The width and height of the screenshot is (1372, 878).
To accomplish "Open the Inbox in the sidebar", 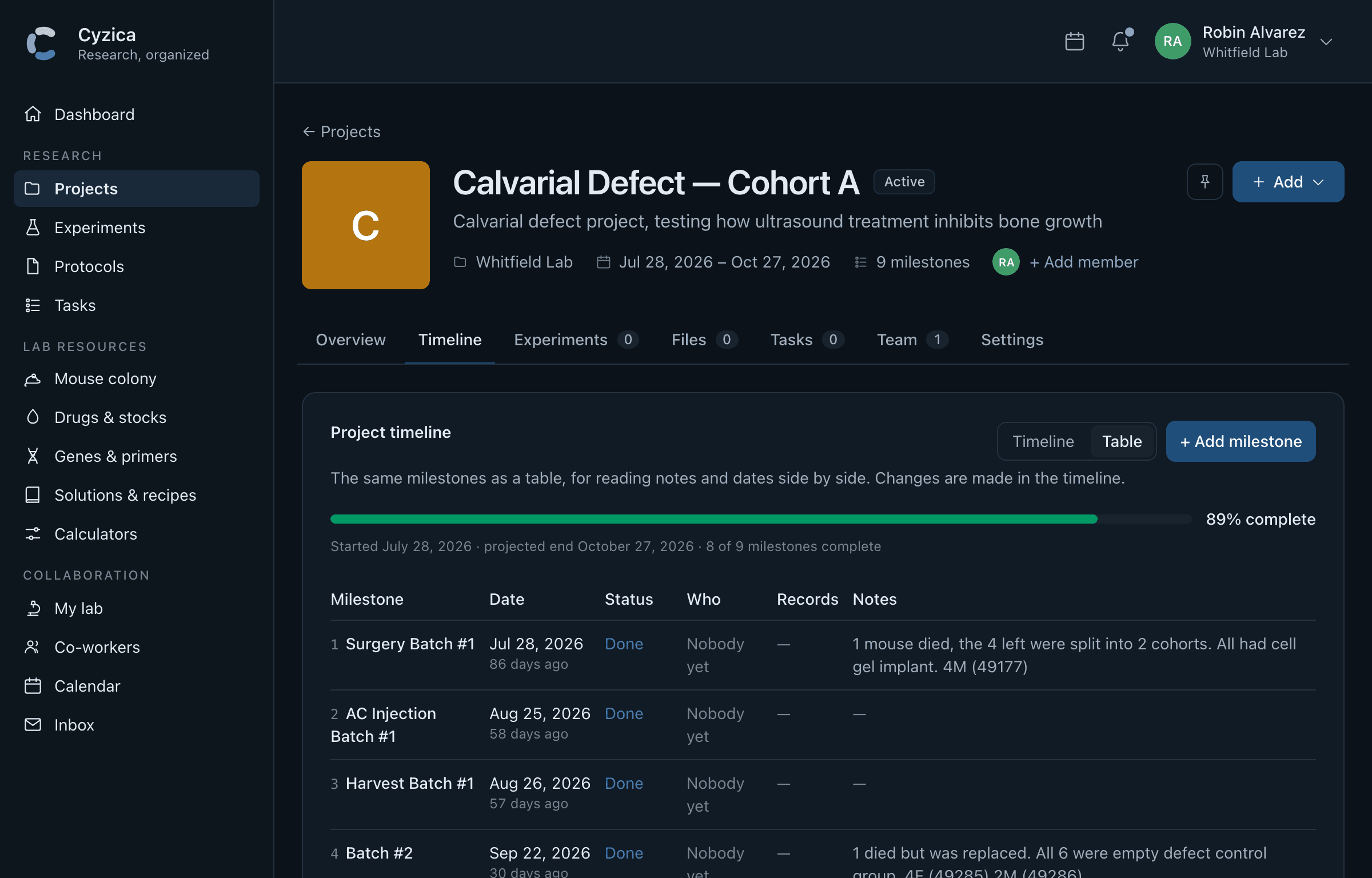I will click(x=136, y=725).
